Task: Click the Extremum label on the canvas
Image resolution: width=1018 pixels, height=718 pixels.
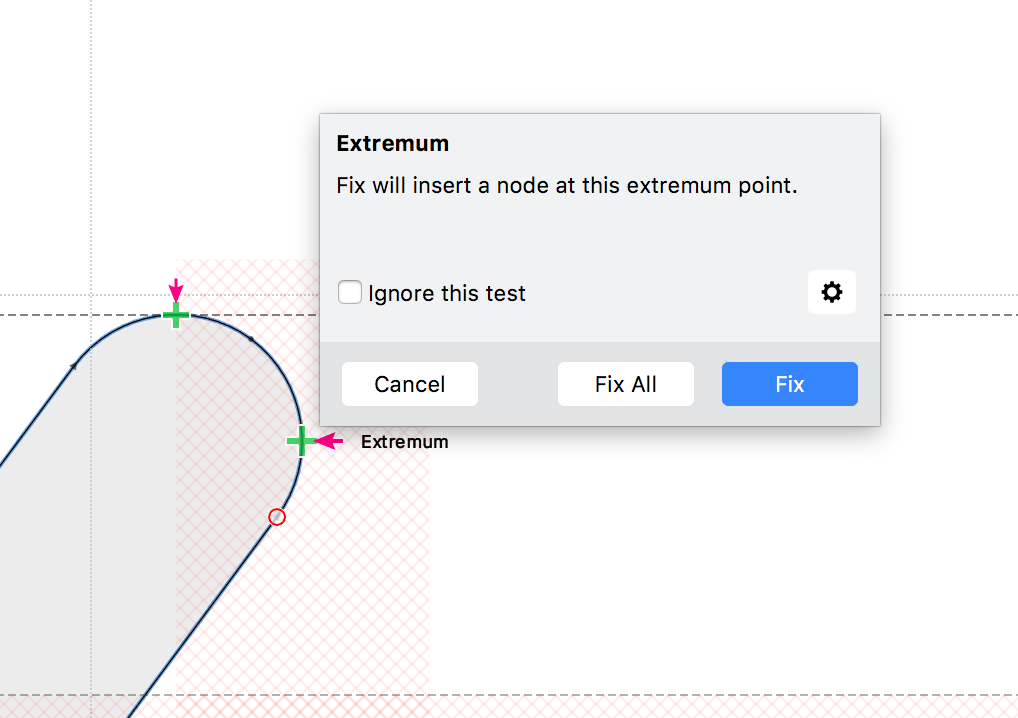Action: pyautogui.click(x=404, y=442)
